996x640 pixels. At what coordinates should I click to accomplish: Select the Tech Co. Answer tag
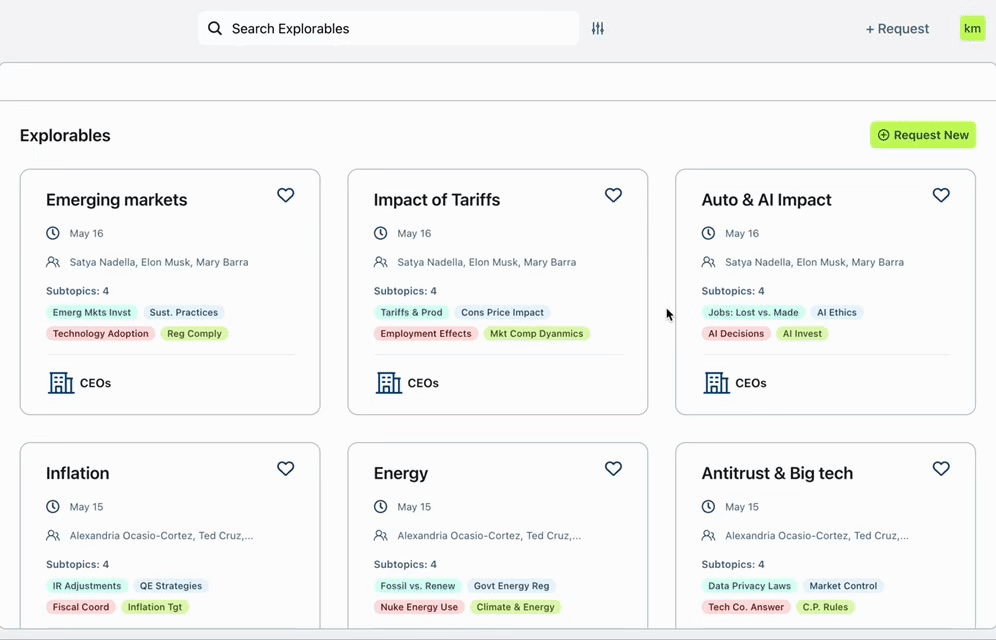[x=746, y=607]
